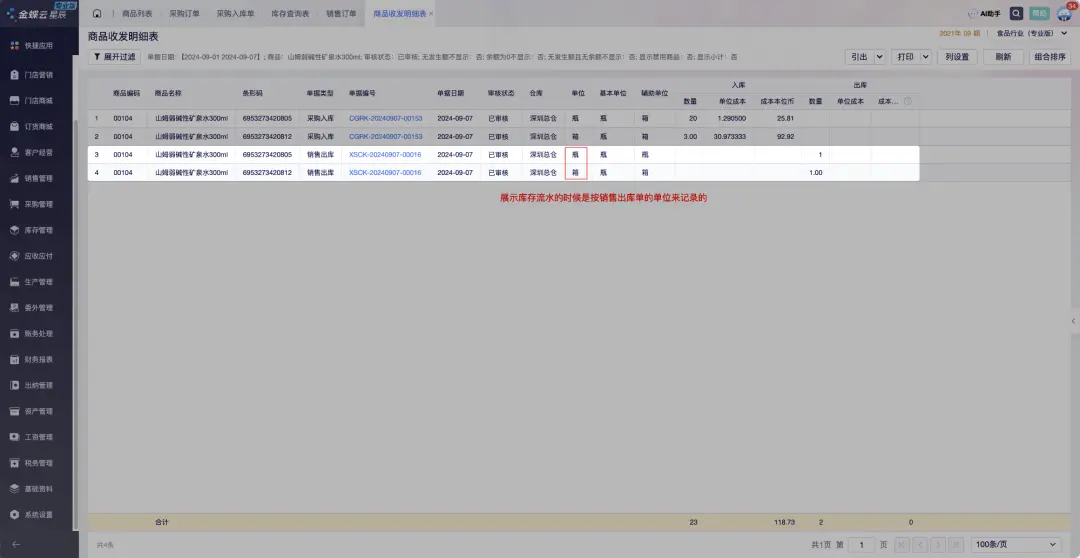Expand the filter with 展开过滤
Image resolution: width=1080 pixels, height=558 pixels.
115,57
